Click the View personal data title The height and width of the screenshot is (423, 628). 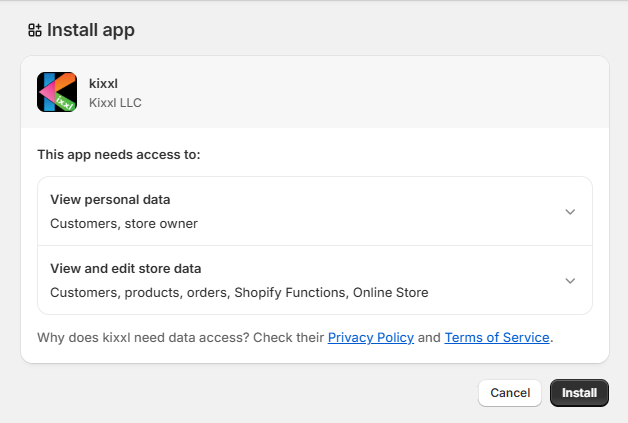point(110,200)
